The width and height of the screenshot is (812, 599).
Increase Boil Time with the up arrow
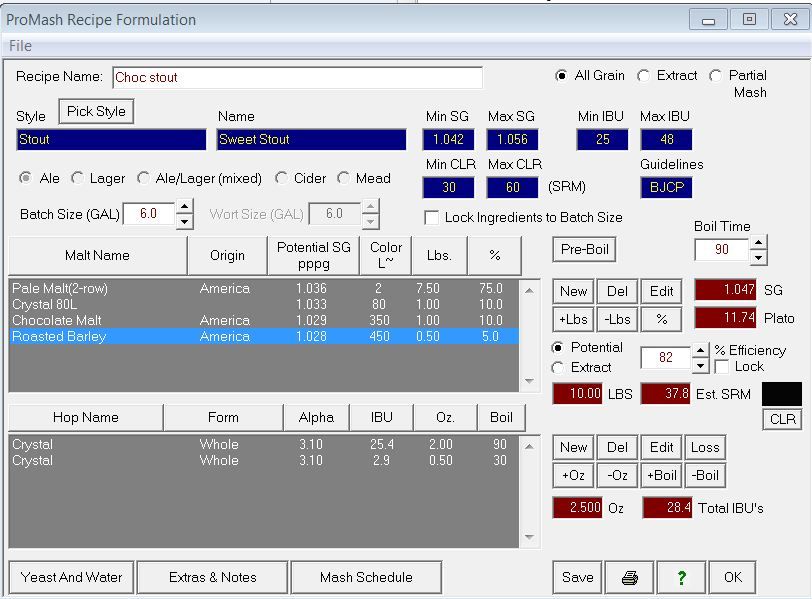pos(758,242)
